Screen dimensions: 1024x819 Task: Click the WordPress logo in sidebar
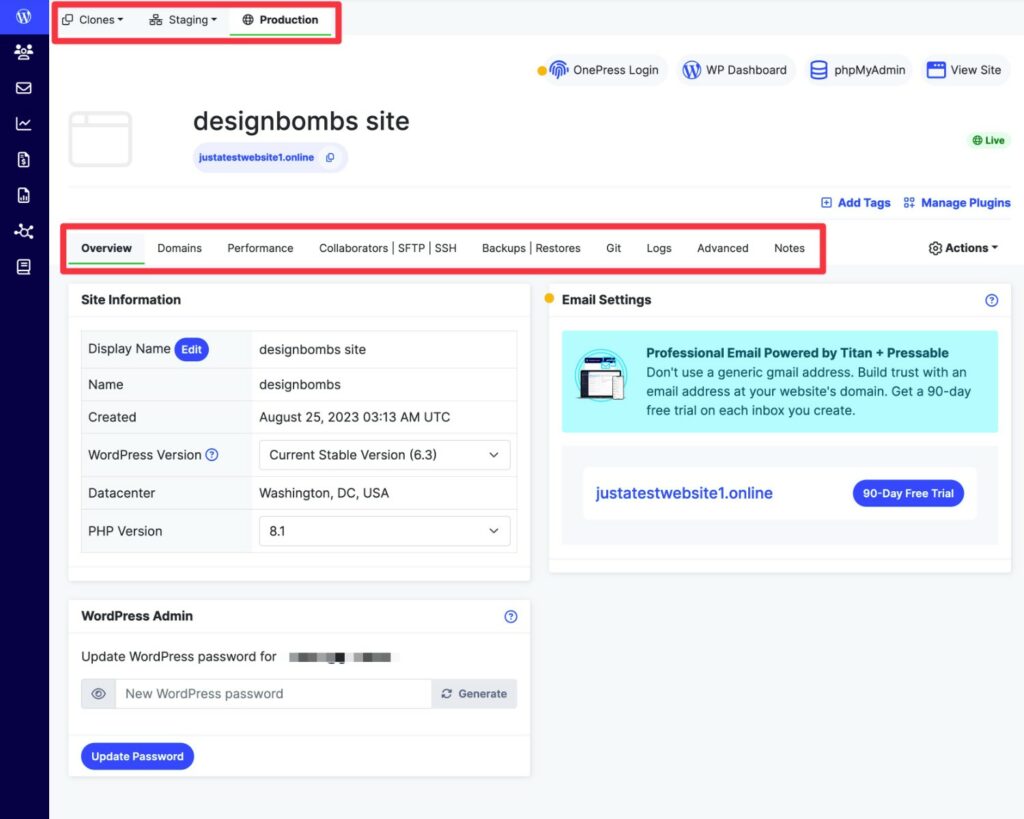[24, 17]
